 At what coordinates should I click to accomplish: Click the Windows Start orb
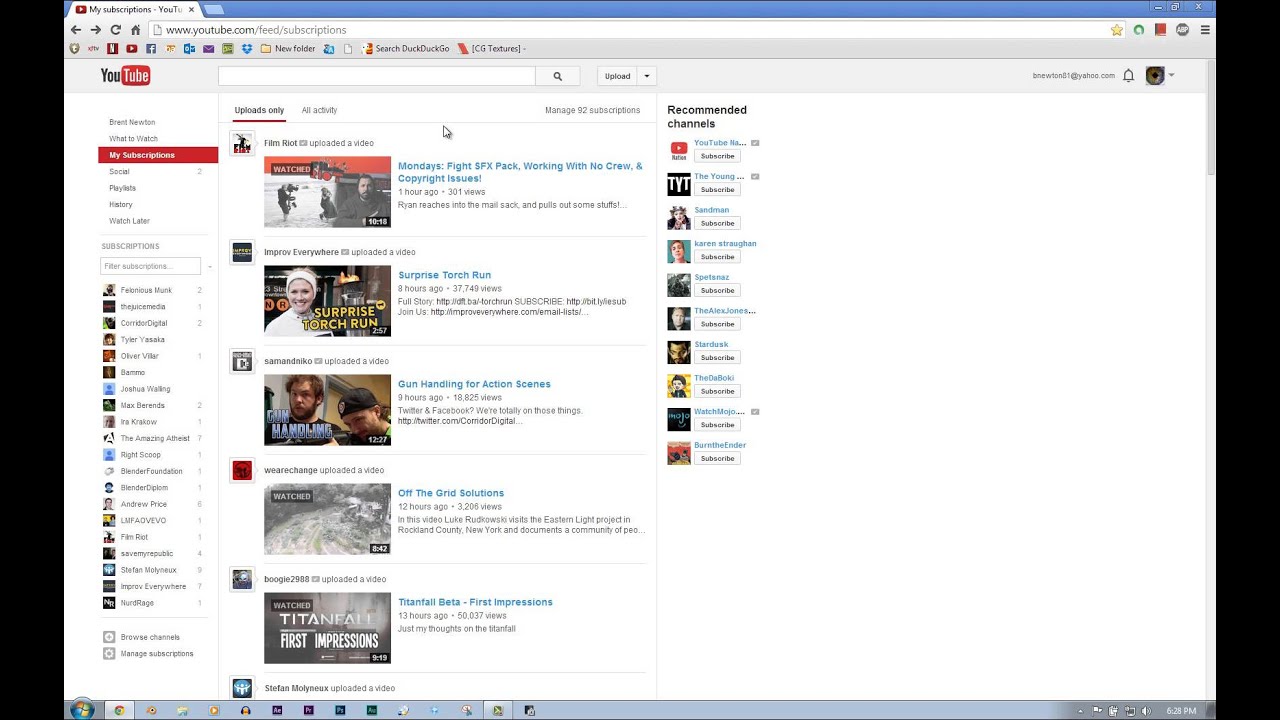coord(82,710)
